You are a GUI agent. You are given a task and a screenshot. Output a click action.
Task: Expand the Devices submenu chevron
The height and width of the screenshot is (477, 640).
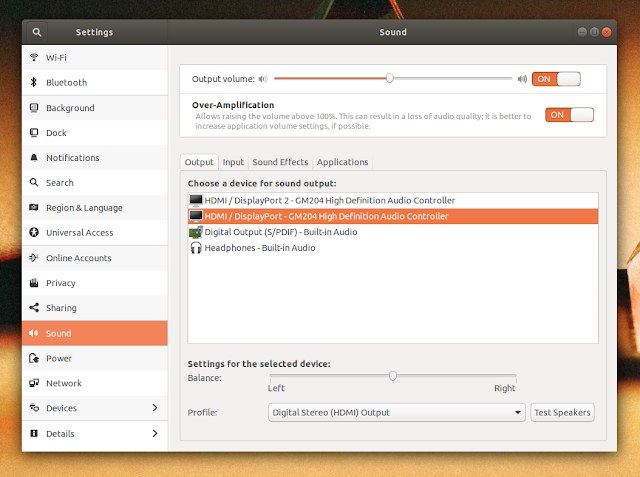(155, 408)
